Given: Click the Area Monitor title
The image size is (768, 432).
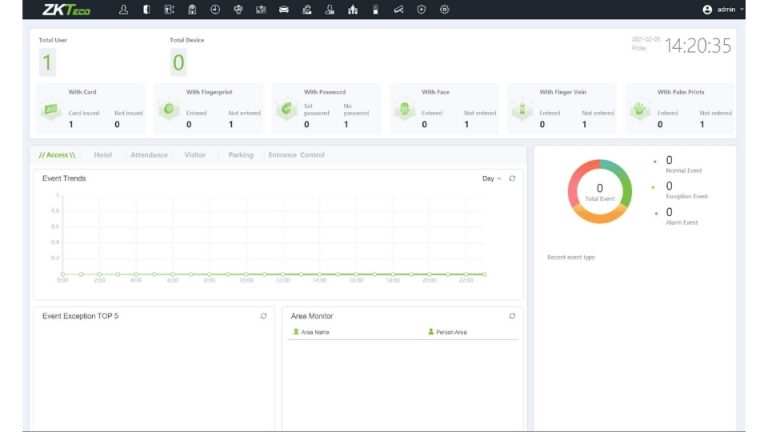Looking at the screenshot, I should click(x=312, y=316).
